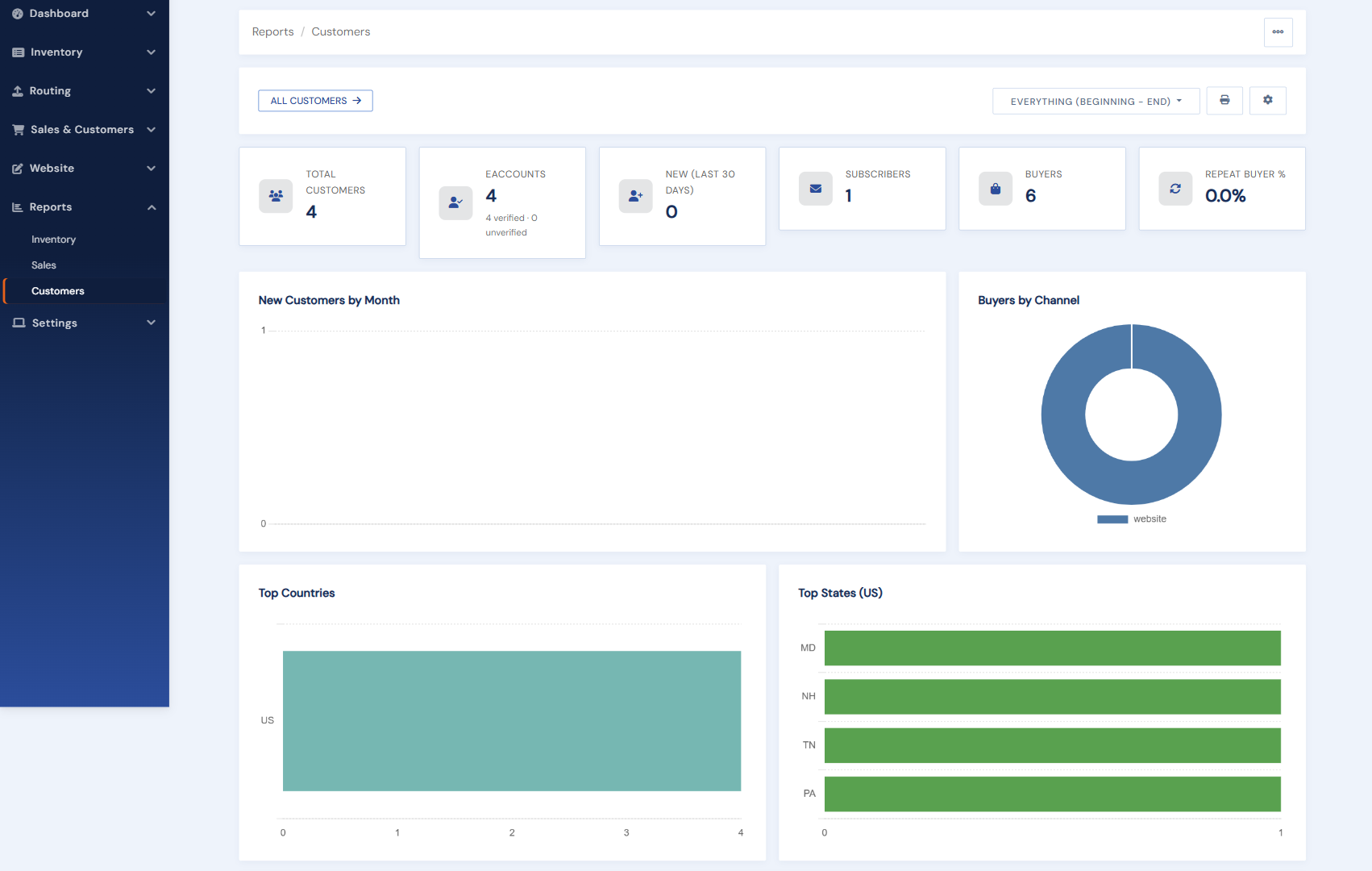Expand the Inventory menu chevron
1372x871 pixels.
pyautogui.click(x=151, y=52)
